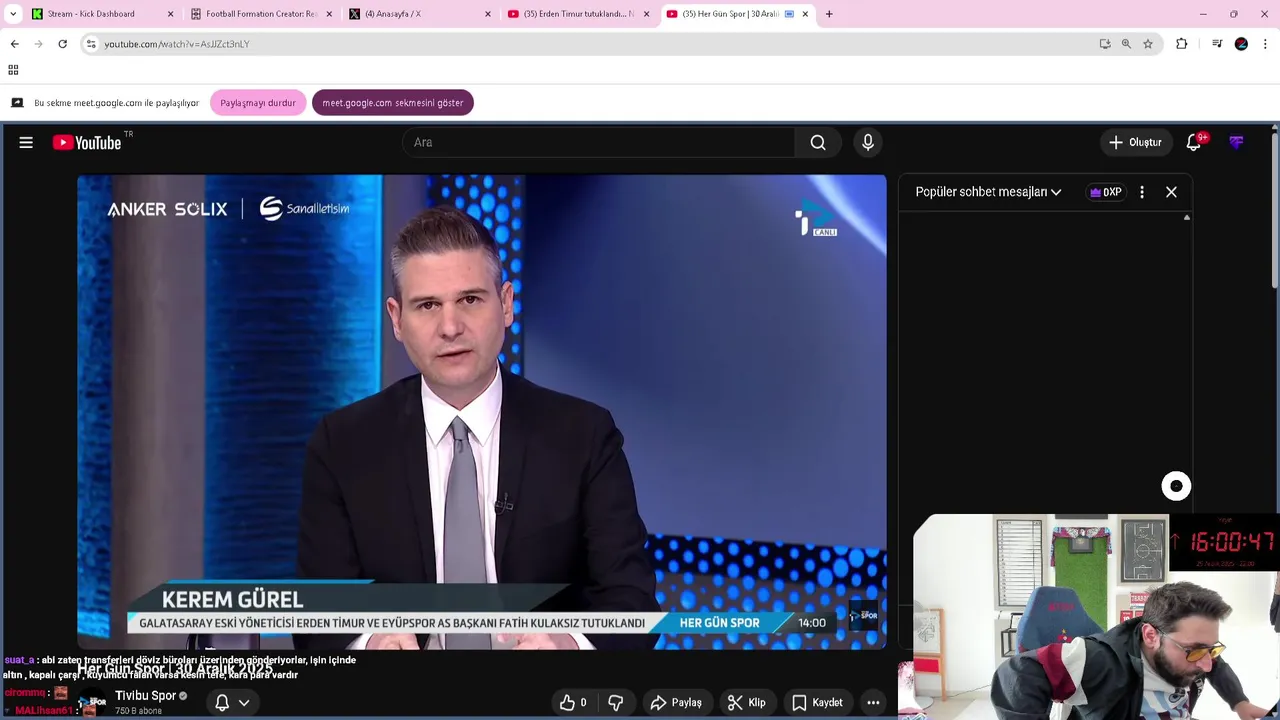The height and width of the screenshot is (720, 1280).
Task: Click the Her Gün Spor | 30 Aralık title
Action: (x=175, y=668)
